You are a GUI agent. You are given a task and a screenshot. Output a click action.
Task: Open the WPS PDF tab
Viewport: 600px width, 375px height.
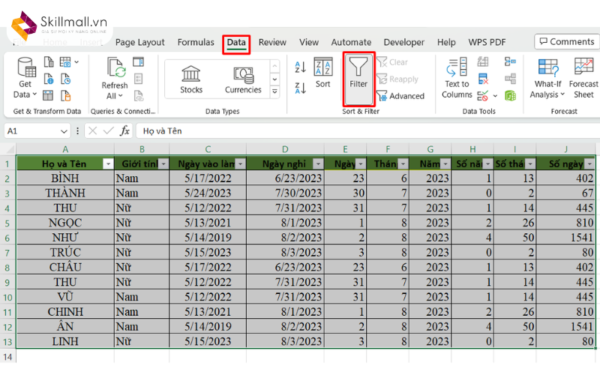[x=487, y=42]
